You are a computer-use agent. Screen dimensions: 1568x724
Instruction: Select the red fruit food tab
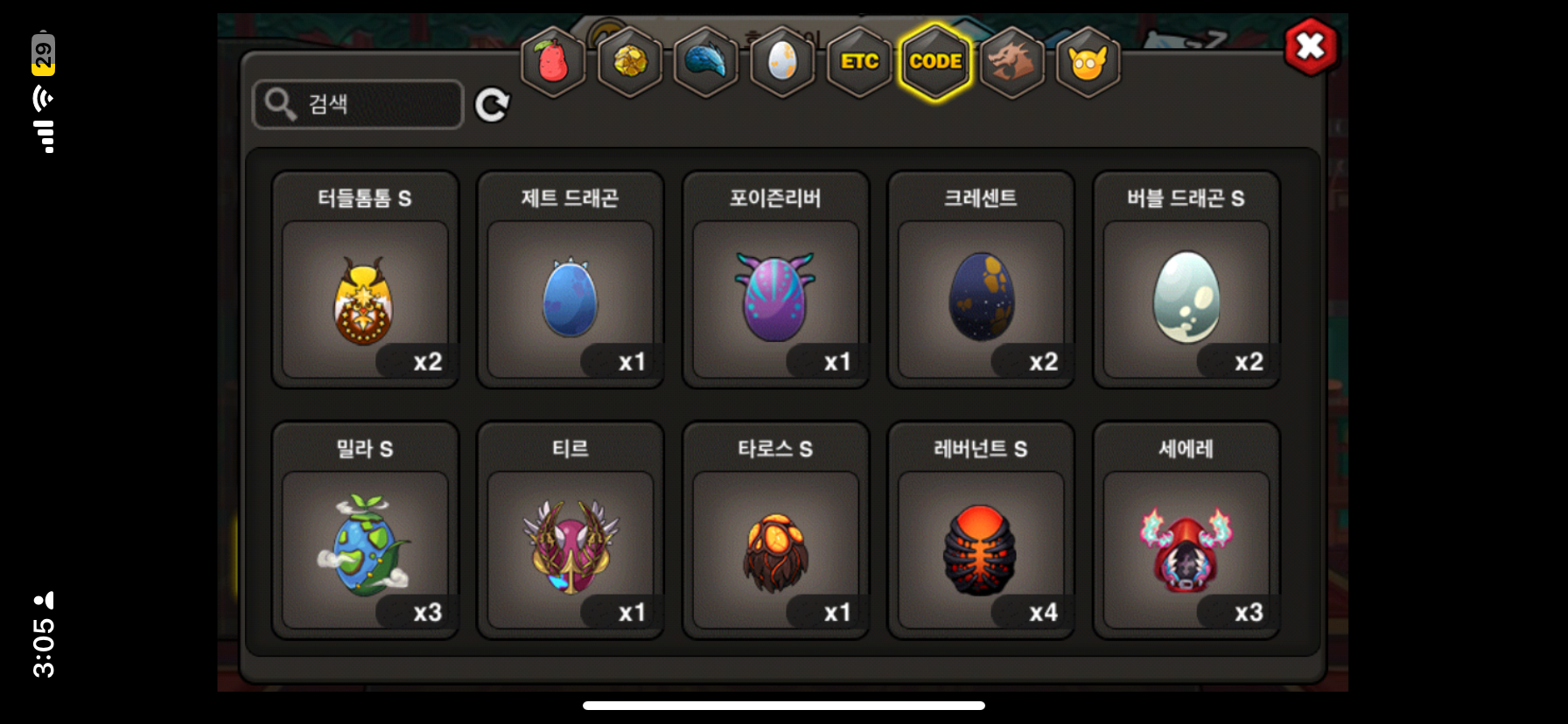point(553,62)
